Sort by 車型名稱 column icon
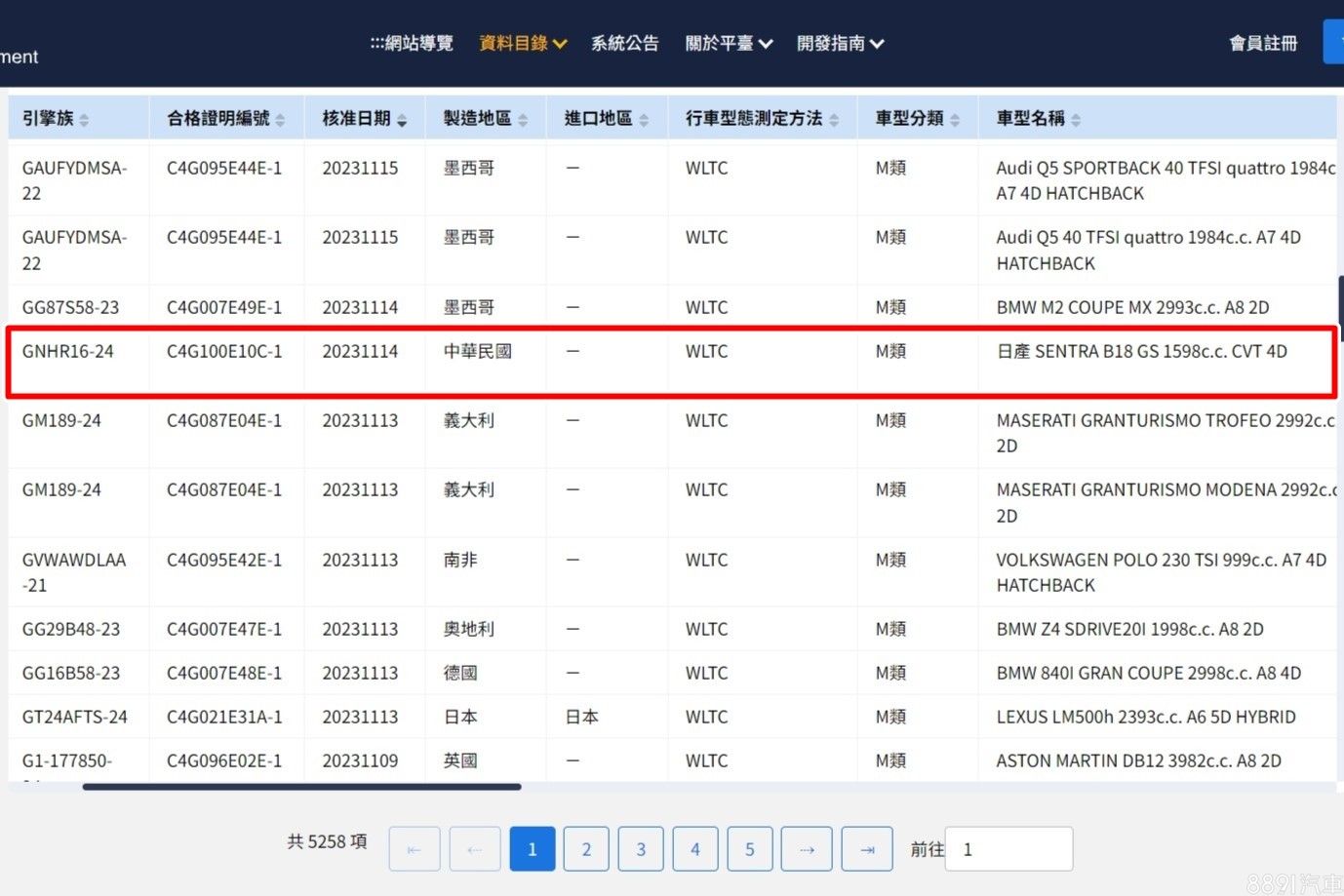The height and width of the screenshot is (896, 1344). click(x=1076, y=120)
